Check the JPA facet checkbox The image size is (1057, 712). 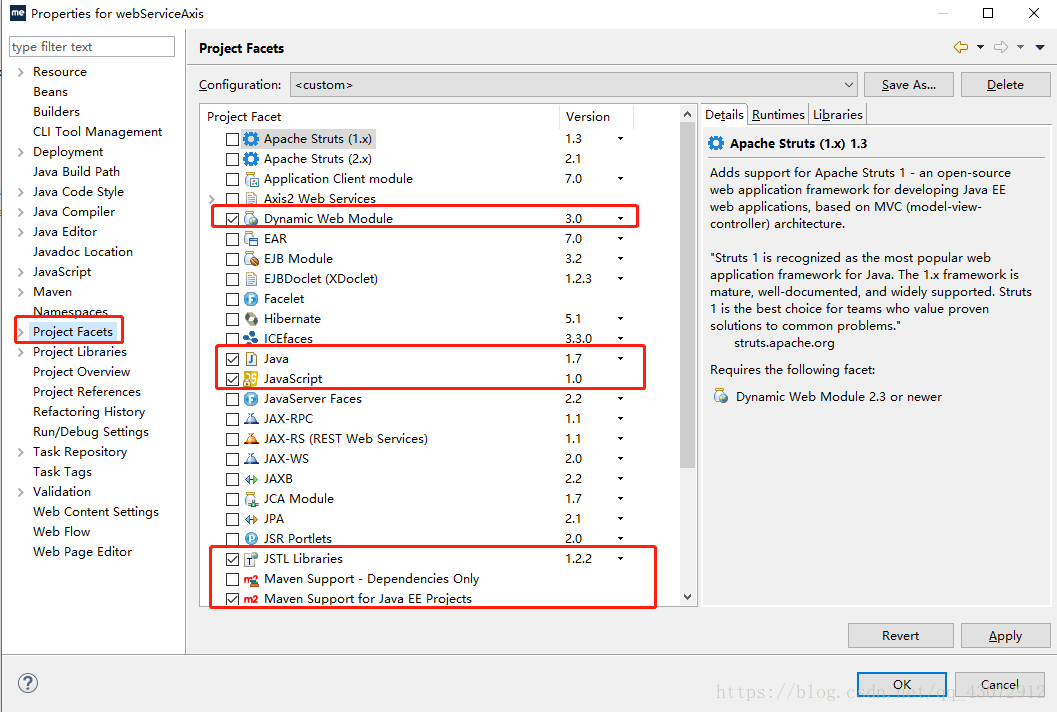(233, 520)
